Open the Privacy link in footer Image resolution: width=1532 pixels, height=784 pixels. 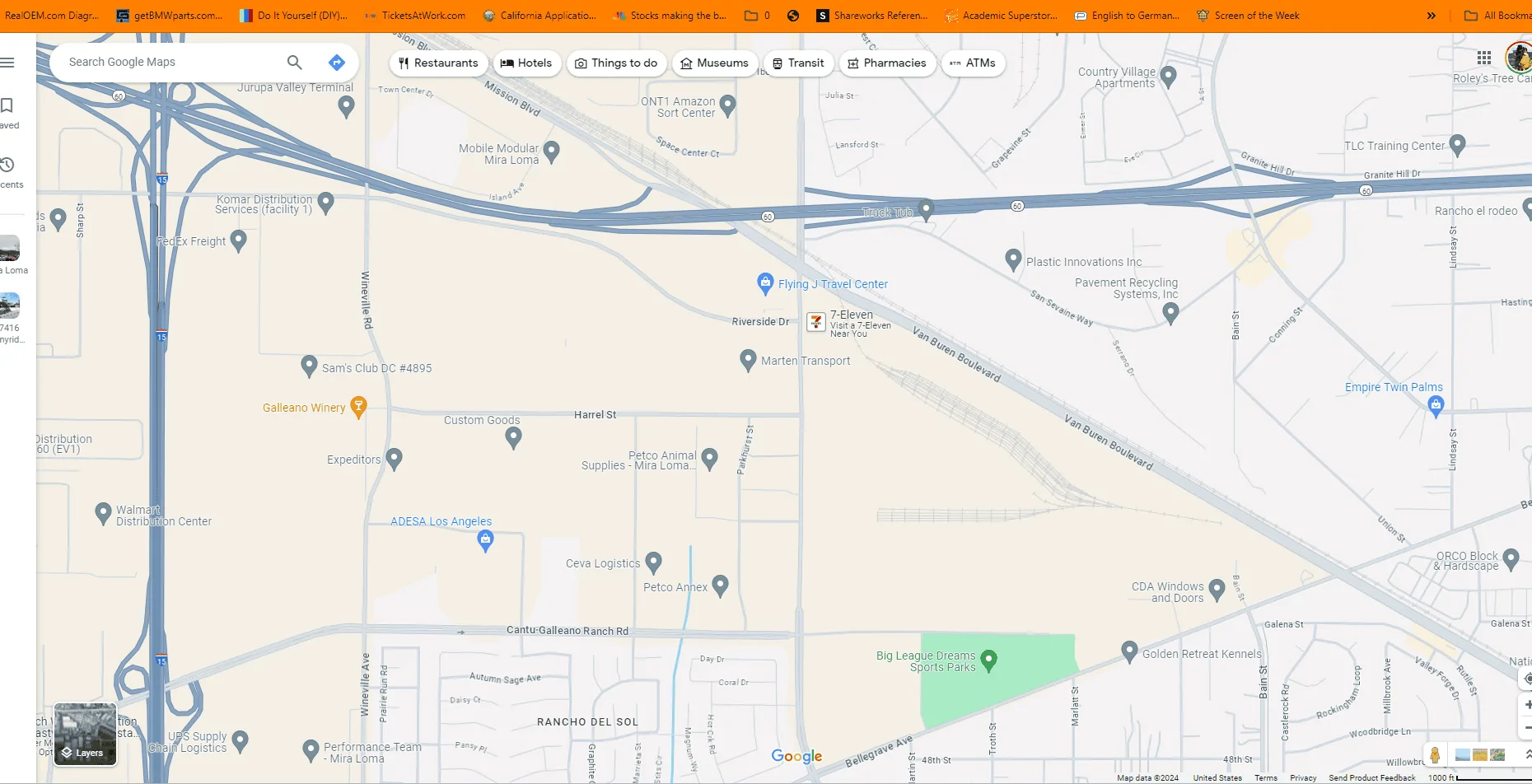pos(1303,777)
